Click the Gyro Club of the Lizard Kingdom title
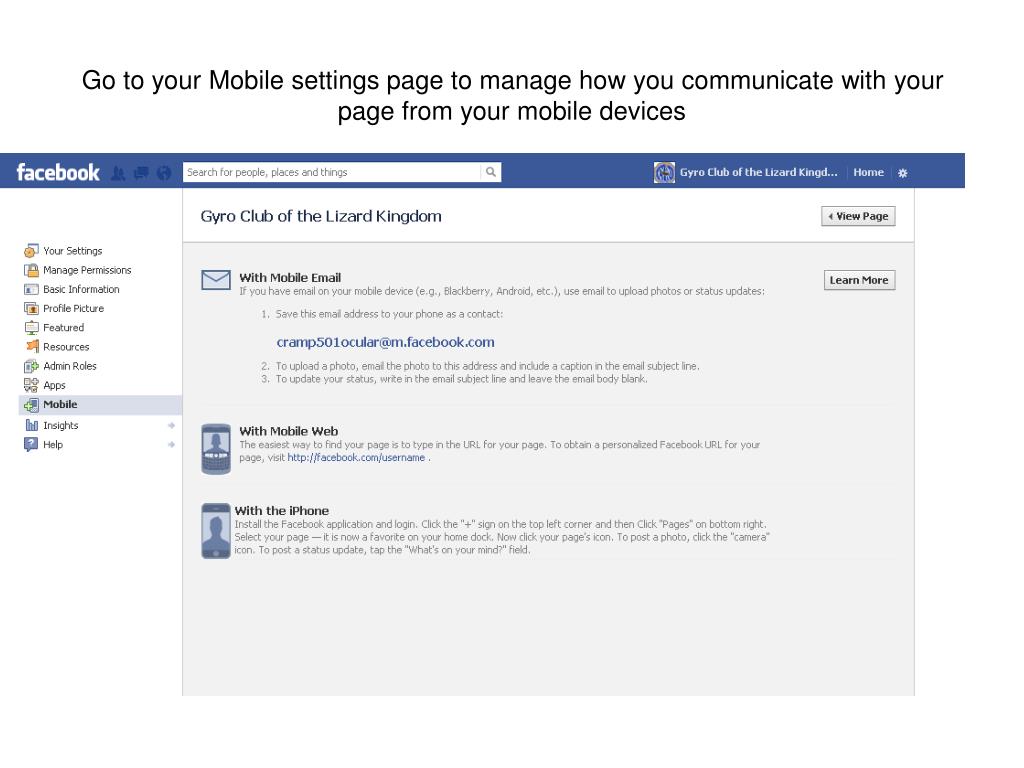This screenshot has width=1024, height=768. [x=321, y=216]
